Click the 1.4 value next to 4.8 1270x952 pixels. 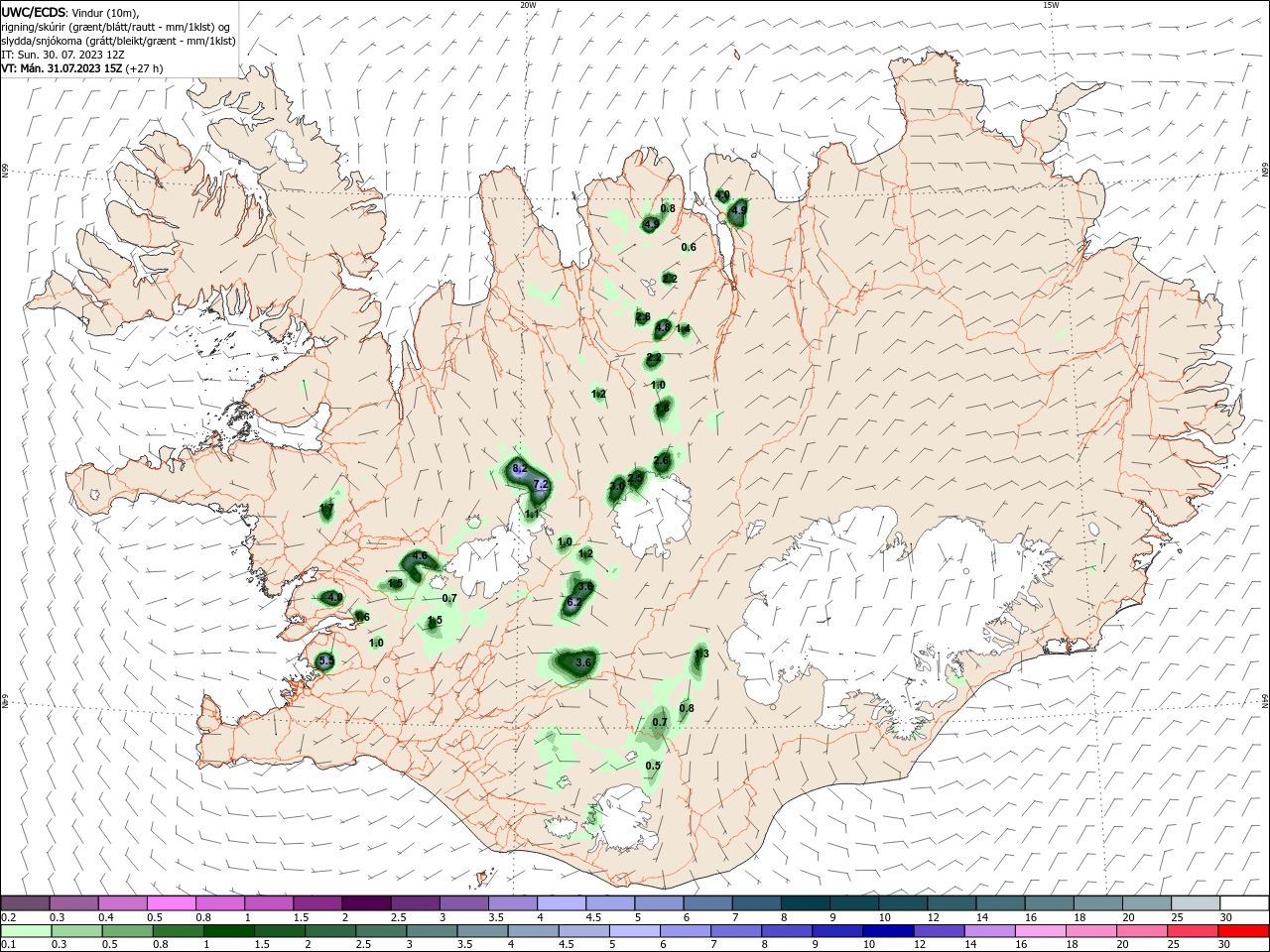(x=683, y=329)
